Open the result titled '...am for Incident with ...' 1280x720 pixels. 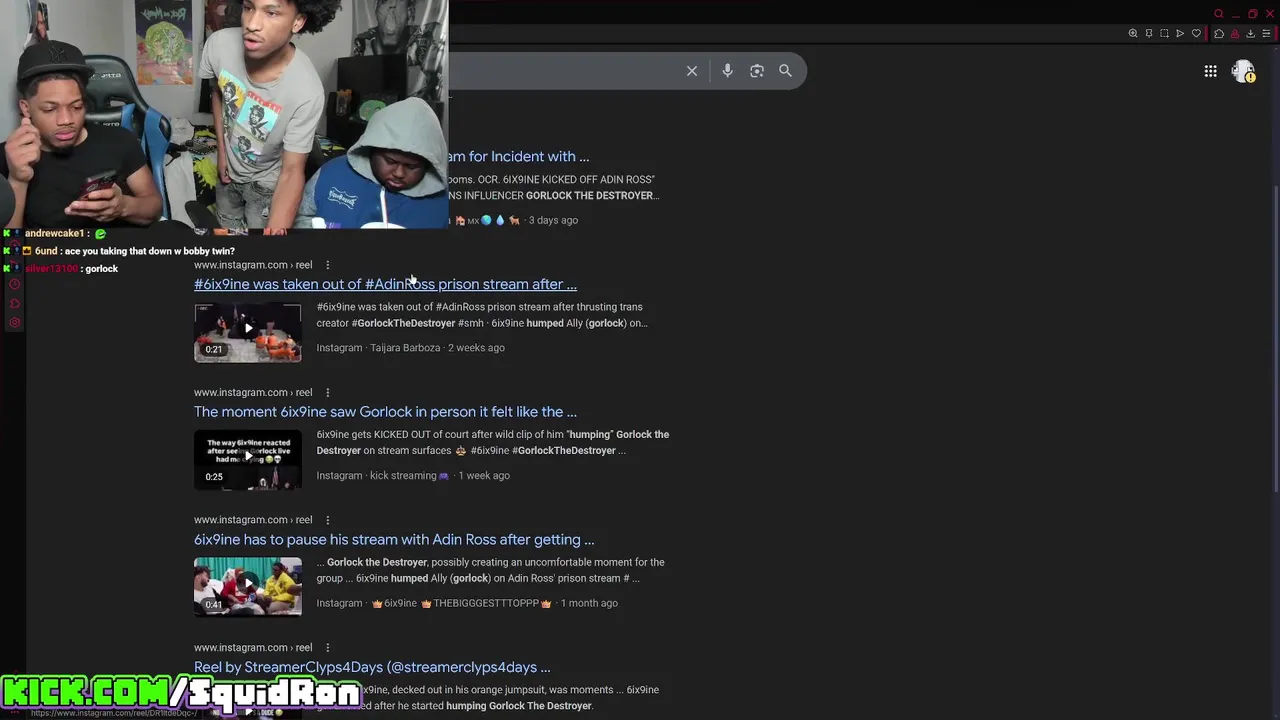point(519,157)
